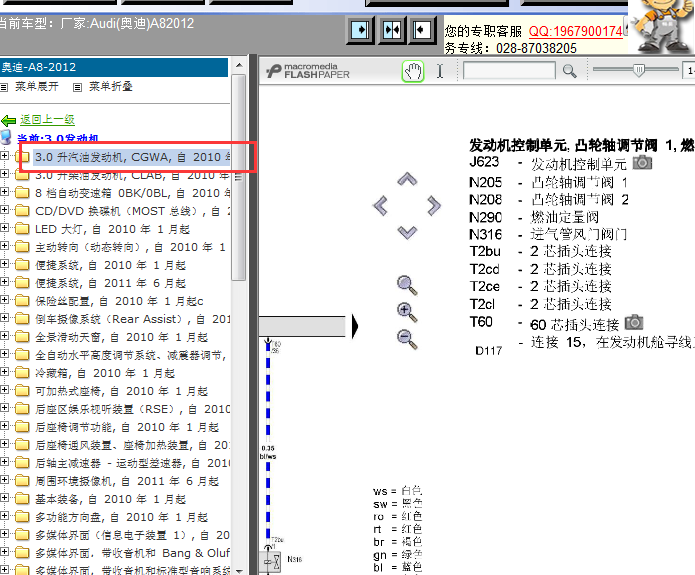Click the 菜单展开 text link

37,86
